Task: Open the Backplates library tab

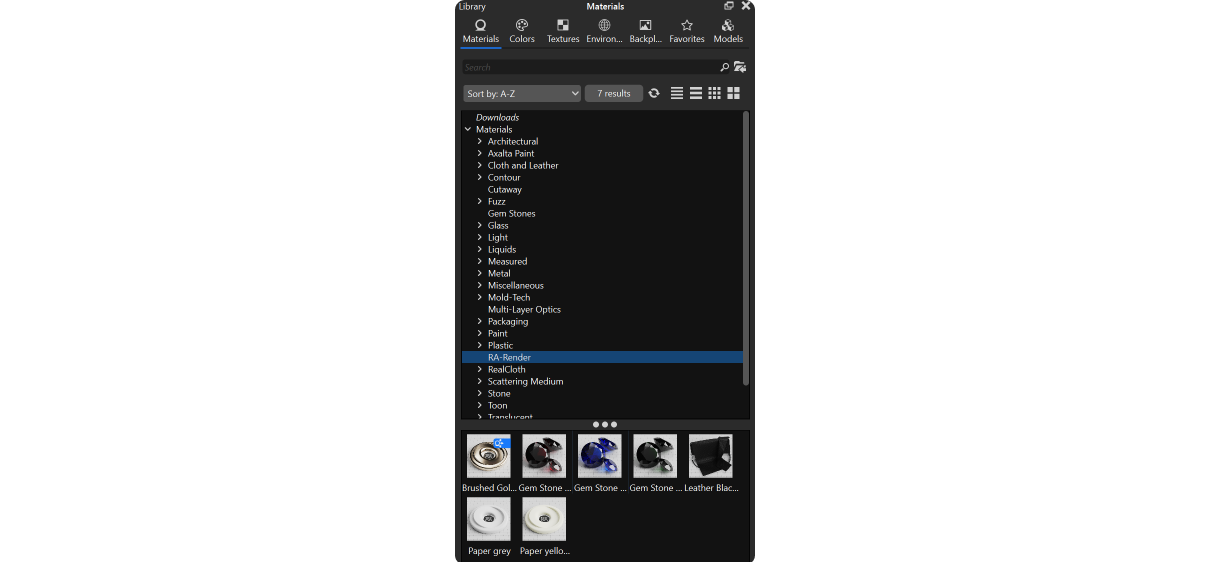Action: pos(645,31)
